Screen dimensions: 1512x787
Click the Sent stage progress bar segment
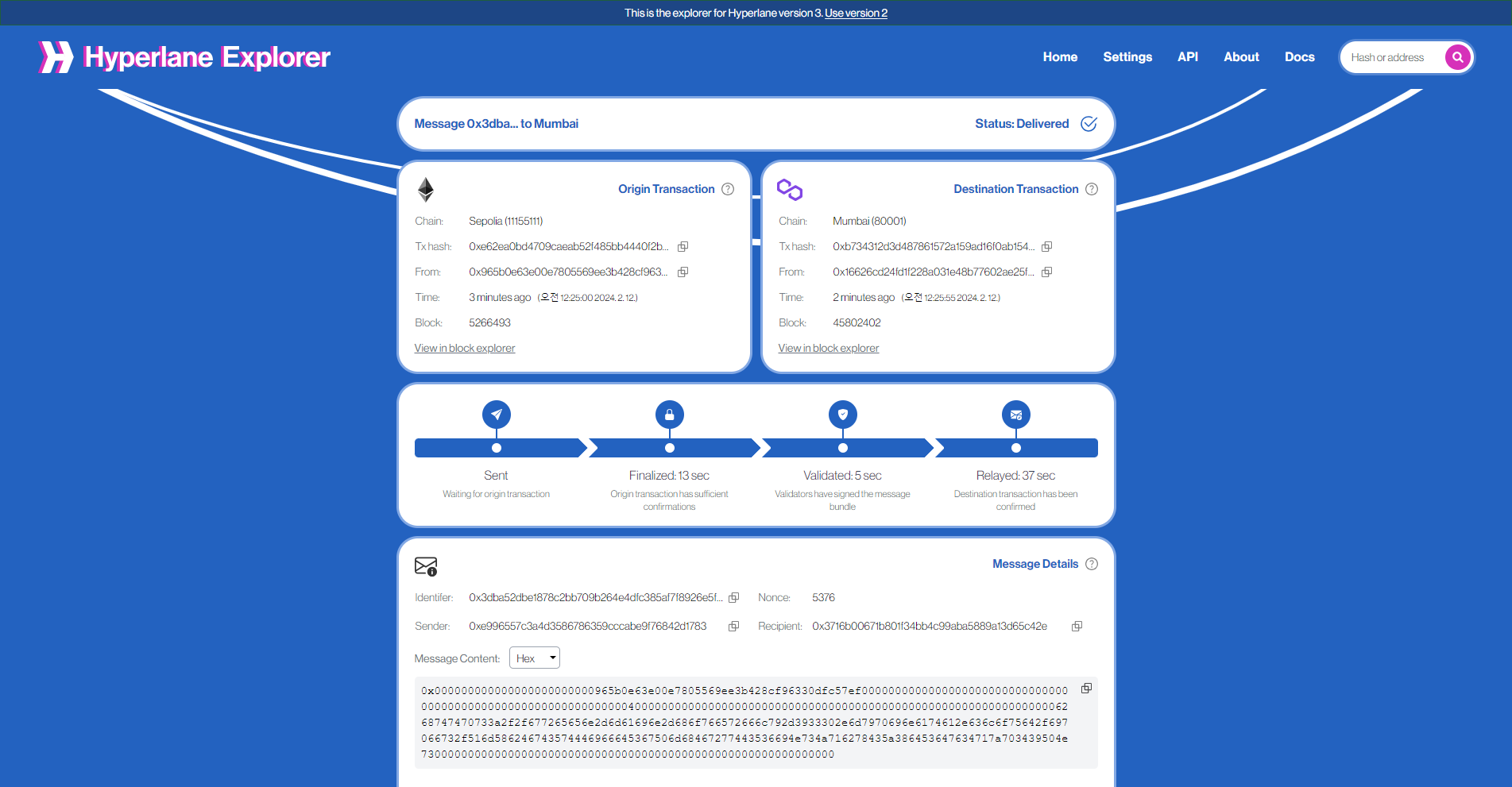tap(501, 448)
